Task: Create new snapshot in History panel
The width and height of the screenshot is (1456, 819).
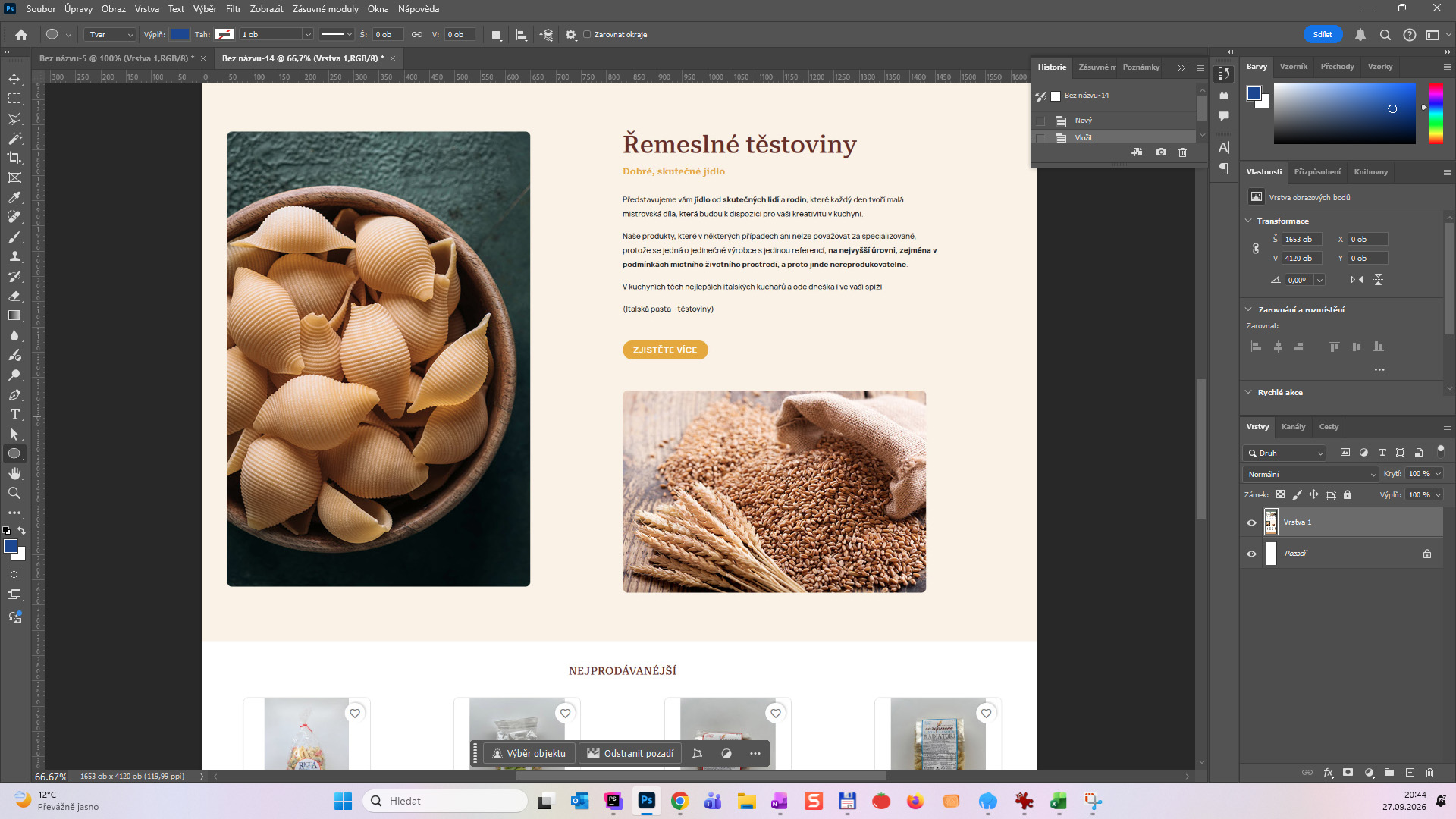Action: [1161, 152]
